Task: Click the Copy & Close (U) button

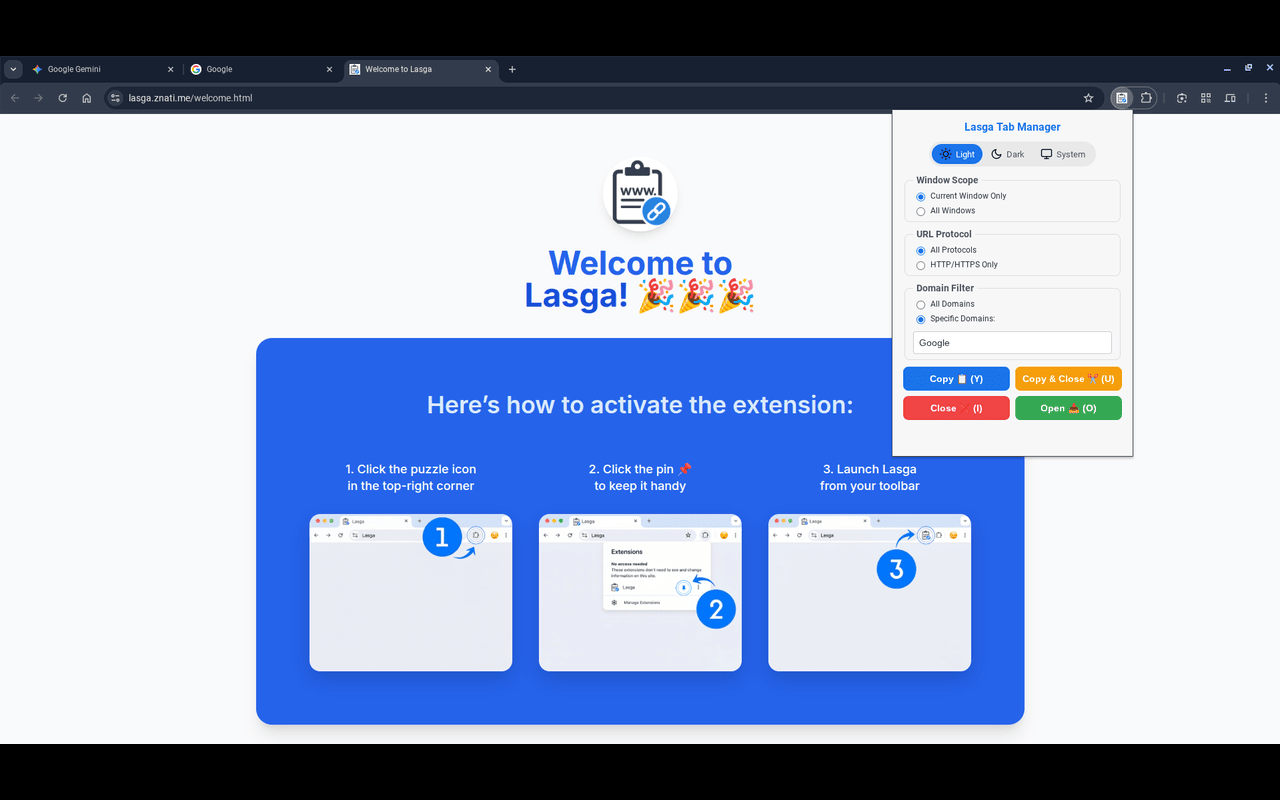Action: [1068, 379]
